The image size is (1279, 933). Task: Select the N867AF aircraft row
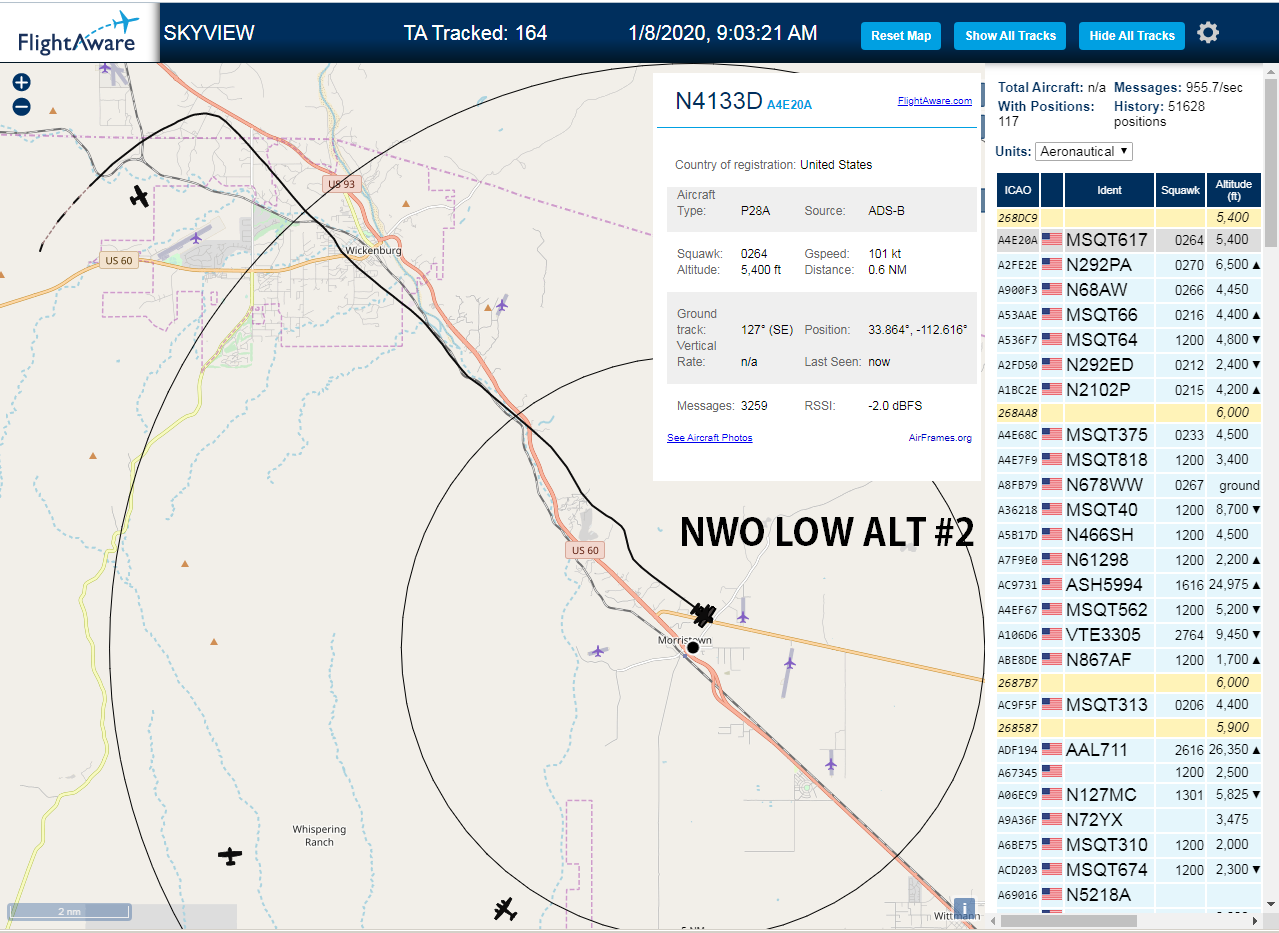(1129, 660)
